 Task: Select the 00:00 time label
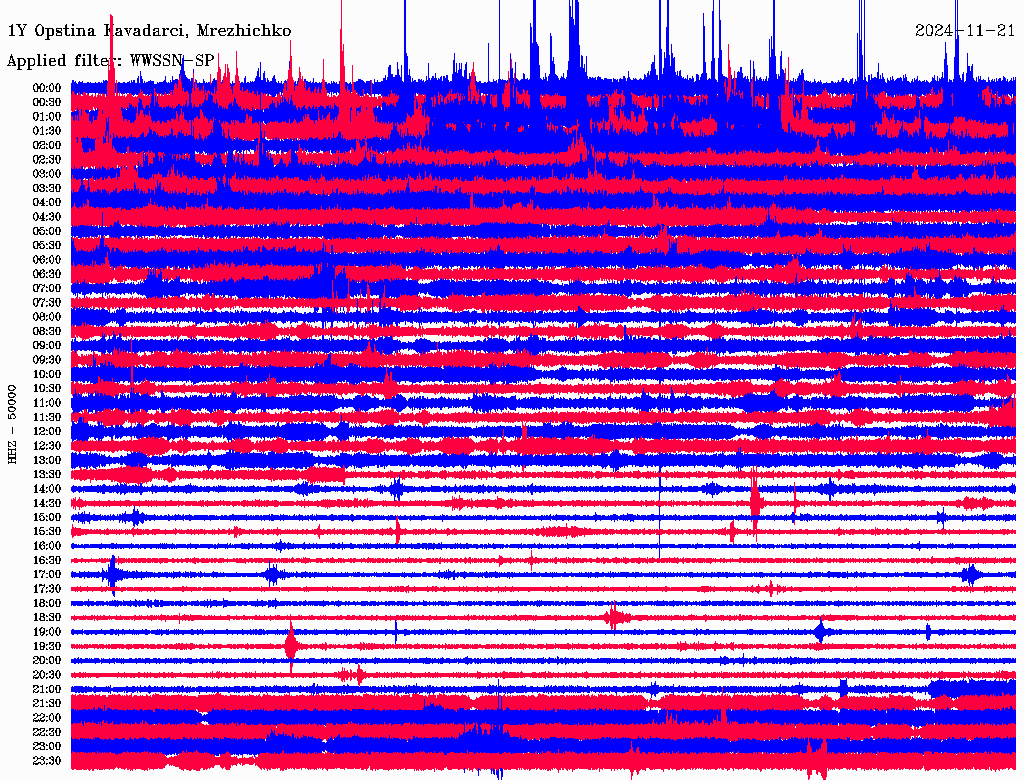tap(47, 88)
